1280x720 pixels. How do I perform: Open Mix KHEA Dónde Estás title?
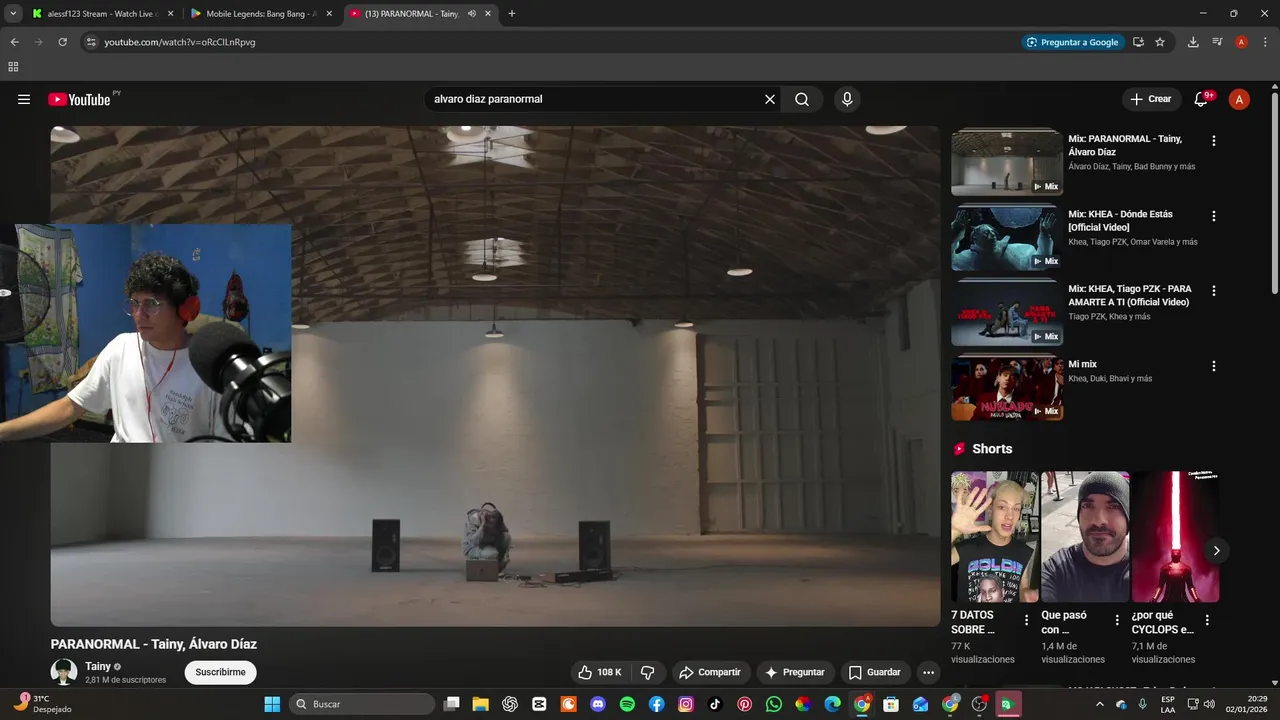1120,220
